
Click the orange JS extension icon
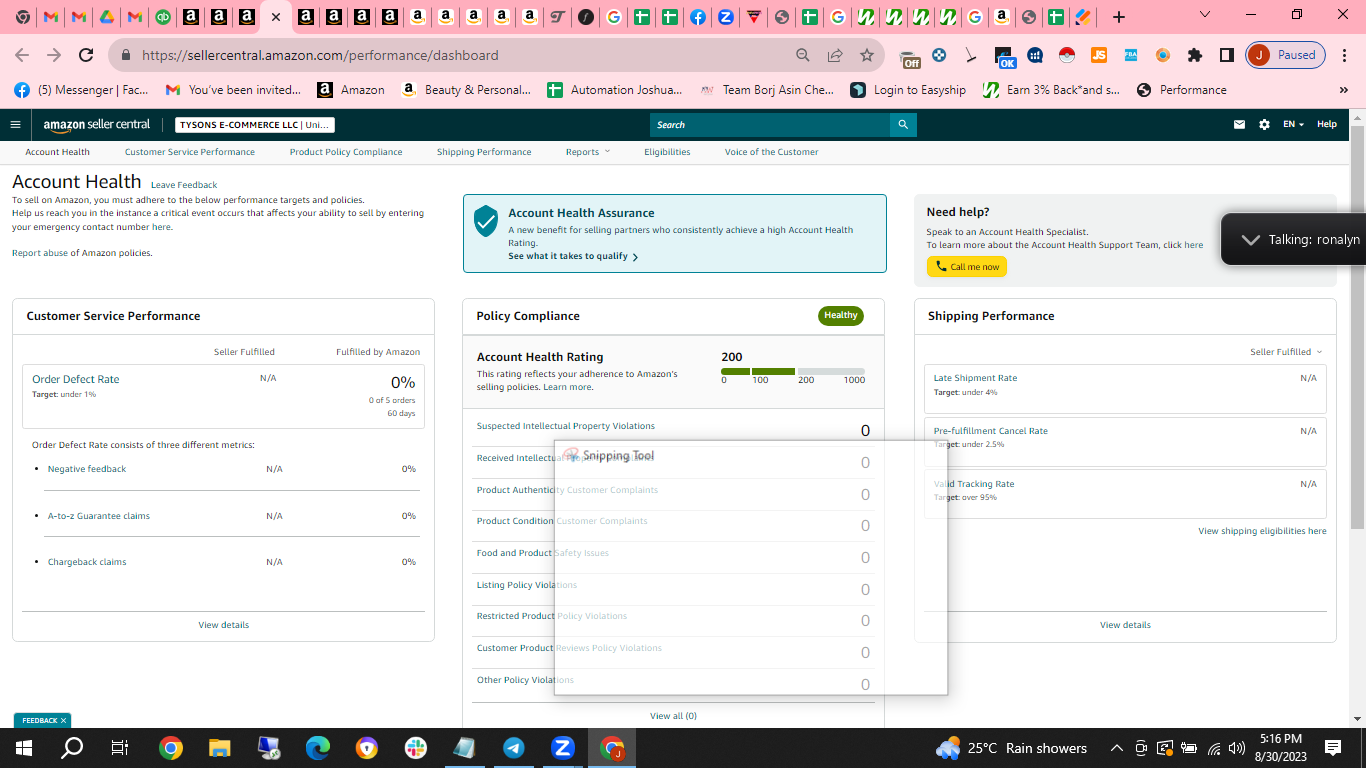click(1099, 55)
